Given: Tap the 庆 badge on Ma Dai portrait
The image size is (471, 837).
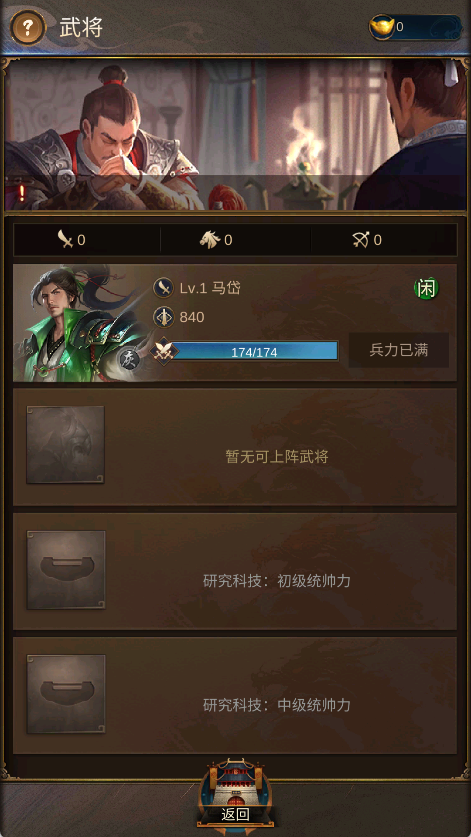Looking at the screenshot, I should [x=129, y=359].
